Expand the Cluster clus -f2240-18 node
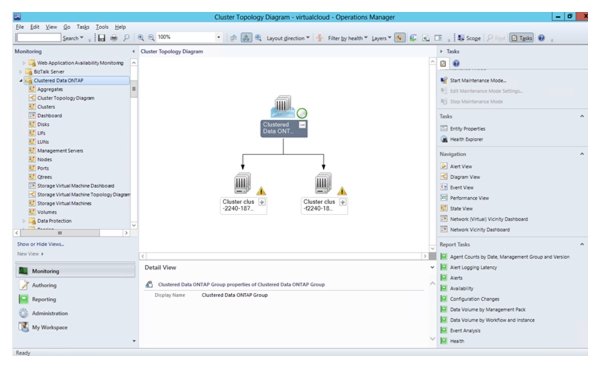Image resolution: width=601 pixels, height=369 pixels. [x=343, y=202]
